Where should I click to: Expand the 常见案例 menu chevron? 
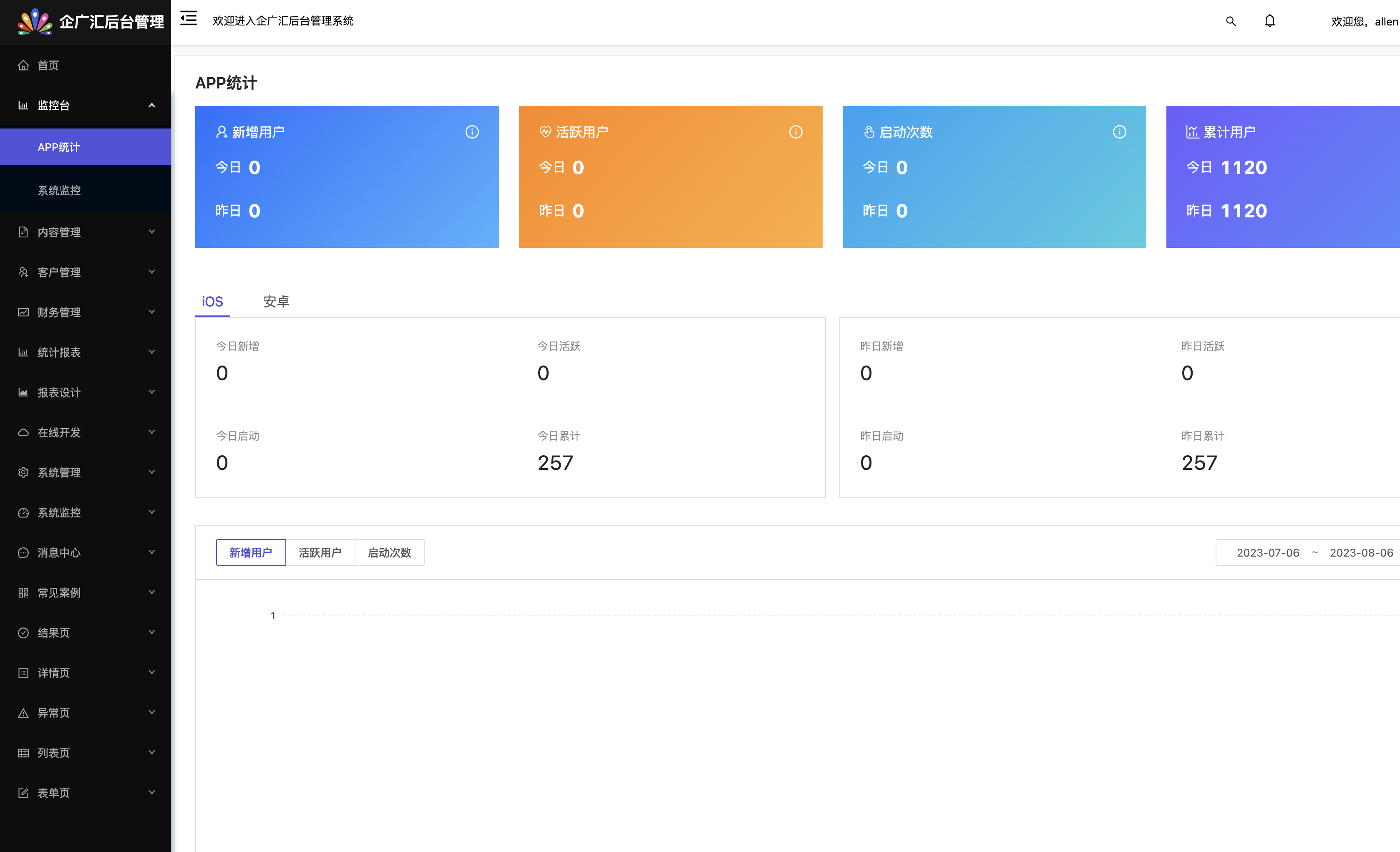152,592
